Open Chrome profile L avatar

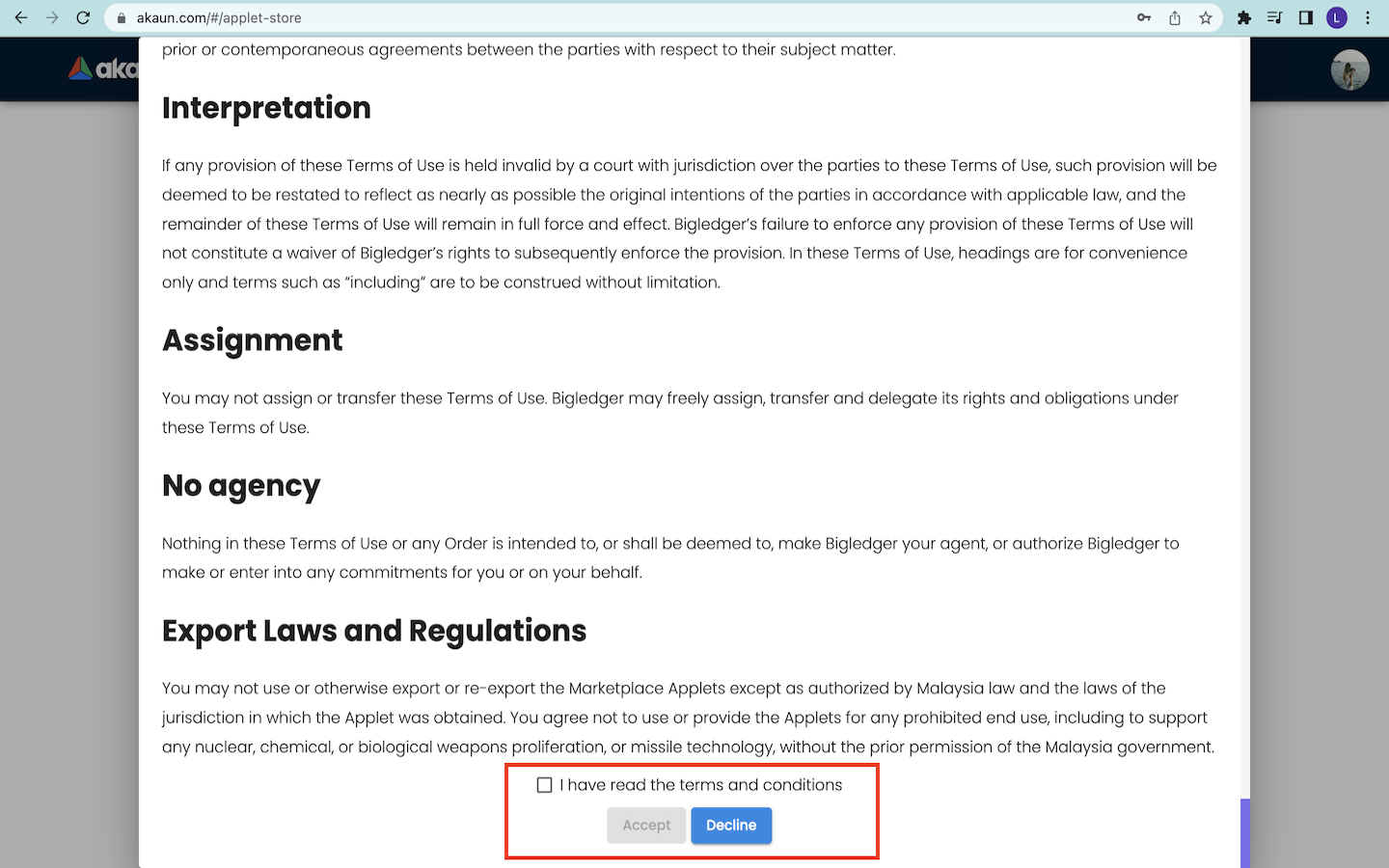click(x=1337, y=17)
